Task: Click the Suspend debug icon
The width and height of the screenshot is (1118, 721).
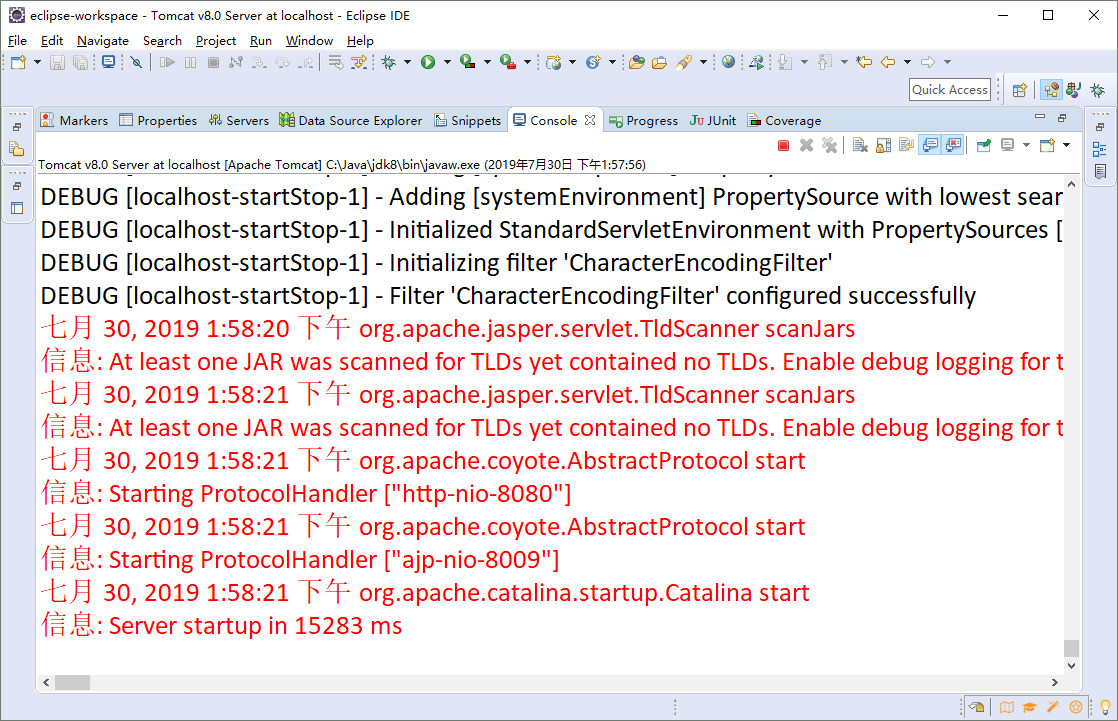Action: pos(190,63)
